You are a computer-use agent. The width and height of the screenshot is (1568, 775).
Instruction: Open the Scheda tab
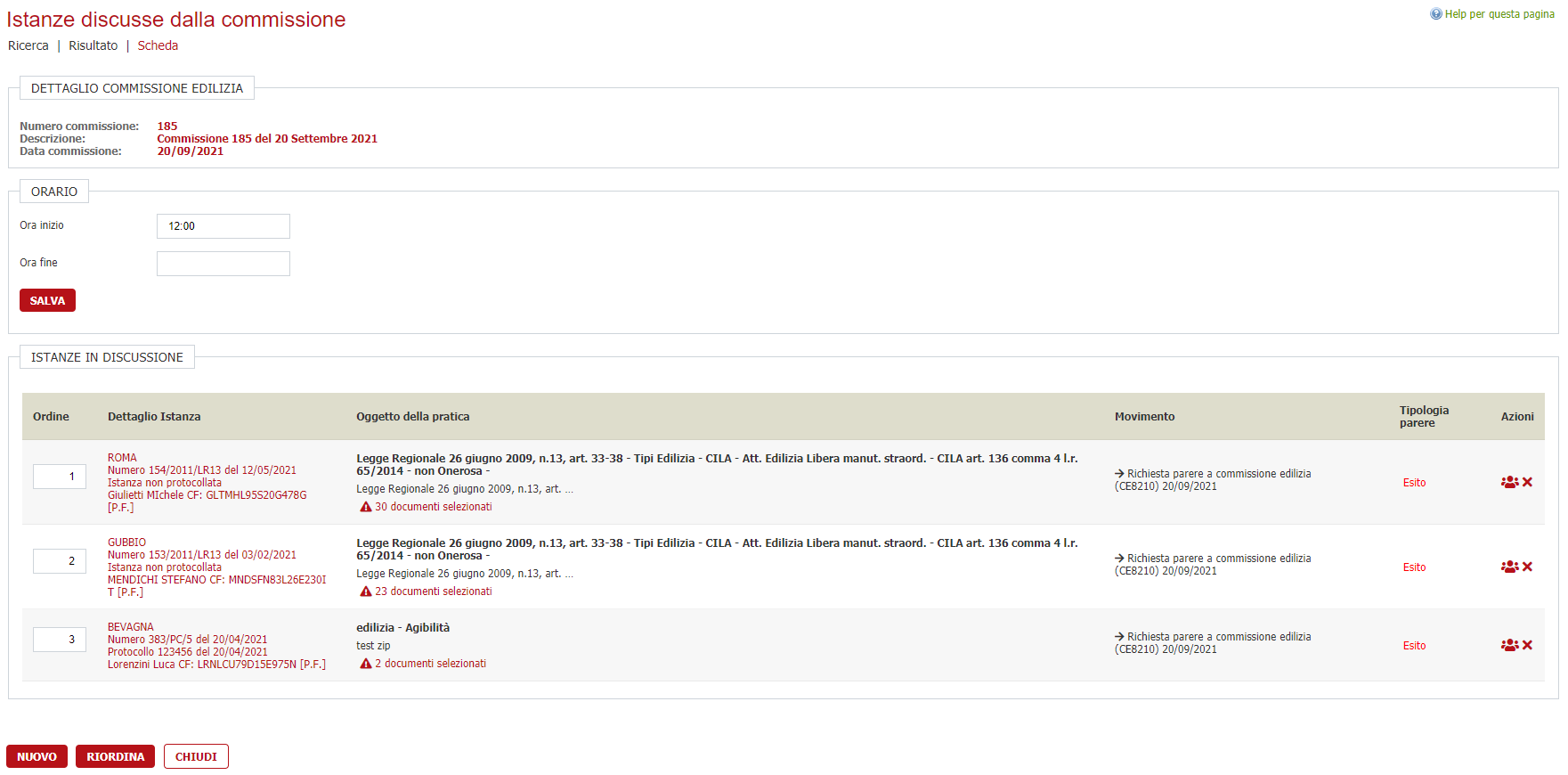click(158, 45)
